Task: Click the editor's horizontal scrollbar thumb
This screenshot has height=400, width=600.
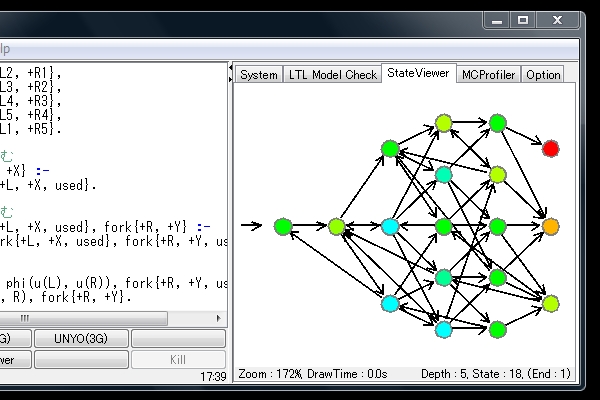Action: coord(24,318)
